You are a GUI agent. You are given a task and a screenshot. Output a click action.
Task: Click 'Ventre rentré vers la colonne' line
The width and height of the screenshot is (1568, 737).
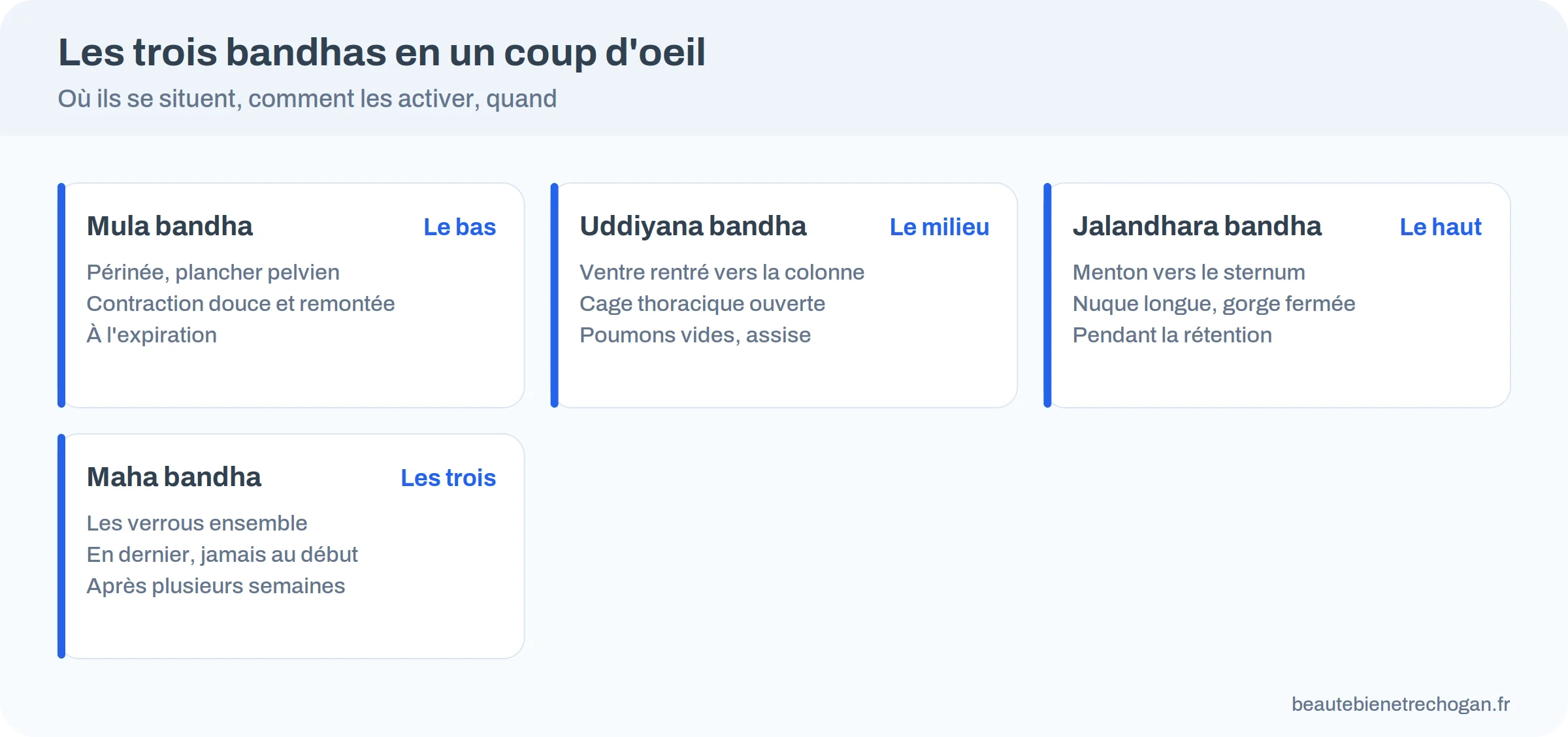tap(722, 272)
